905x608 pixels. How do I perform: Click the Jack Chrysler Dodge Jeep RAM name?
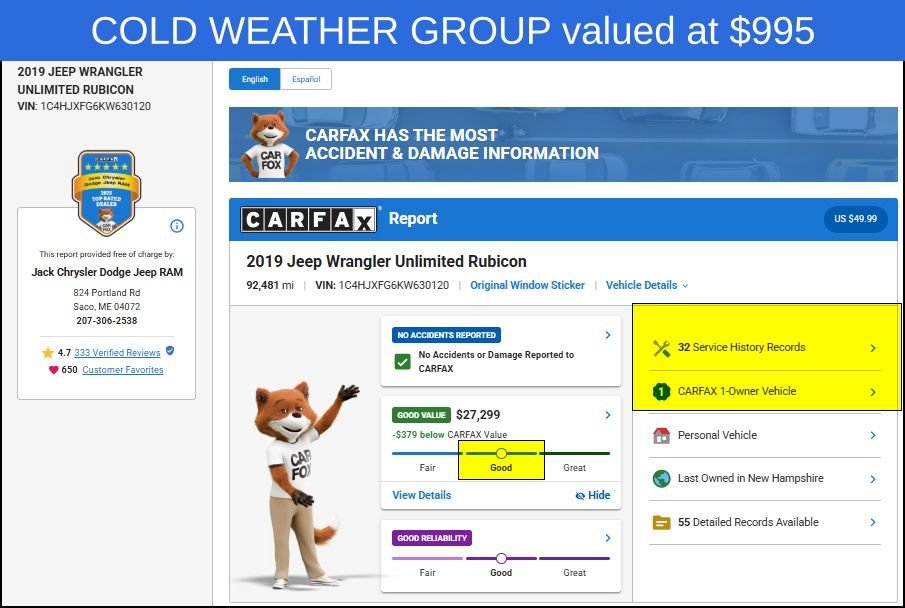click(107, 272)
